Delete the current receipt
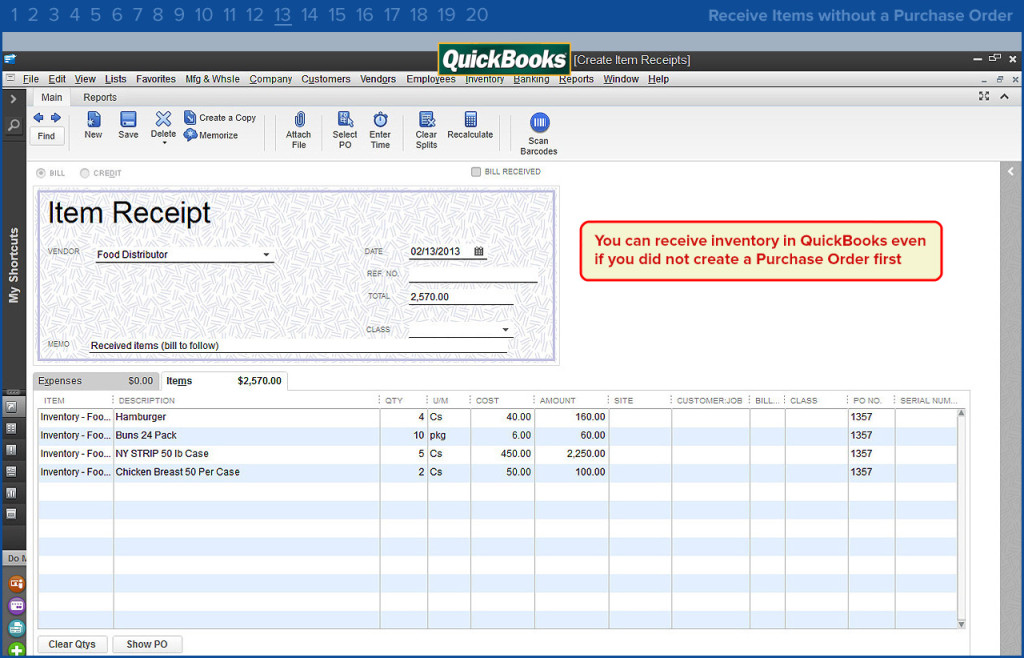 click(163, 125)
